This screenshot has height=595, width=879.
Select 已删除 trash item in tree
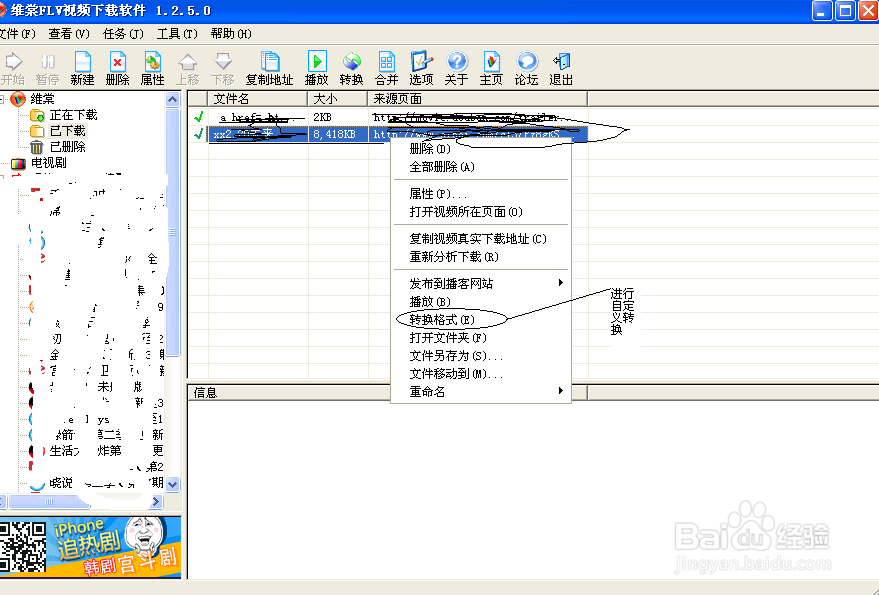pyautogui.click(x=58, y=147)
